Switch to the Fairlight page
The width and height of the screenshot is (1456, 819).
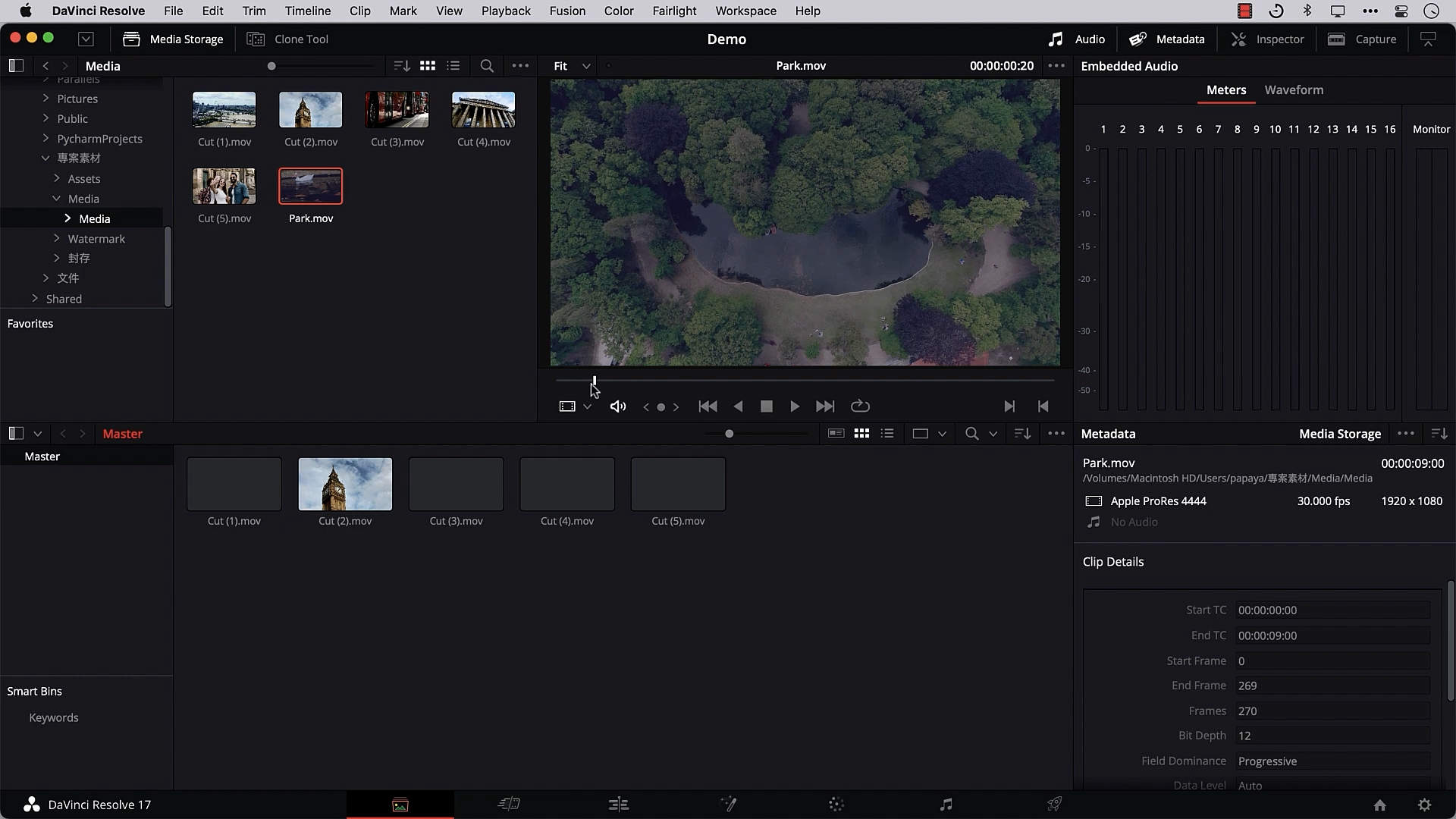(946, 804)
